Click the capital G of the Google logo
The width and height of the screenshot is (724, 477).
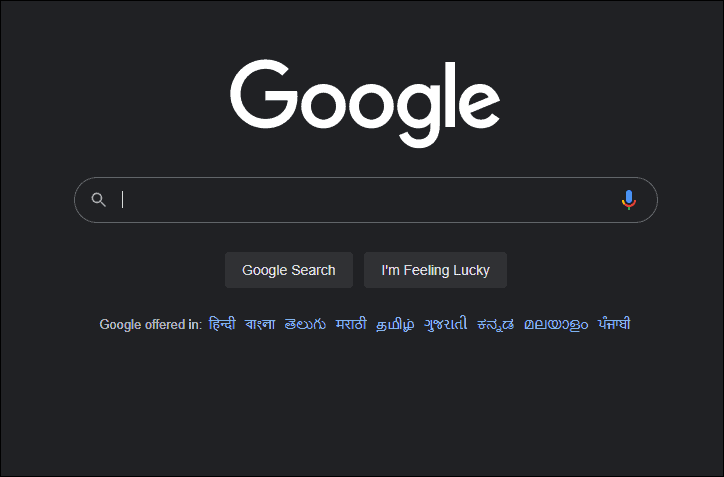click(x=264, y=94)
